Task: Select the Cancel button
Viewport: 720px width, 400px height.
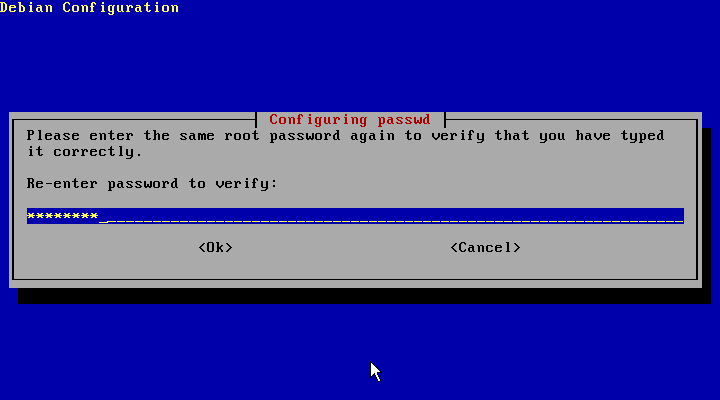Action: coord(485,248)
